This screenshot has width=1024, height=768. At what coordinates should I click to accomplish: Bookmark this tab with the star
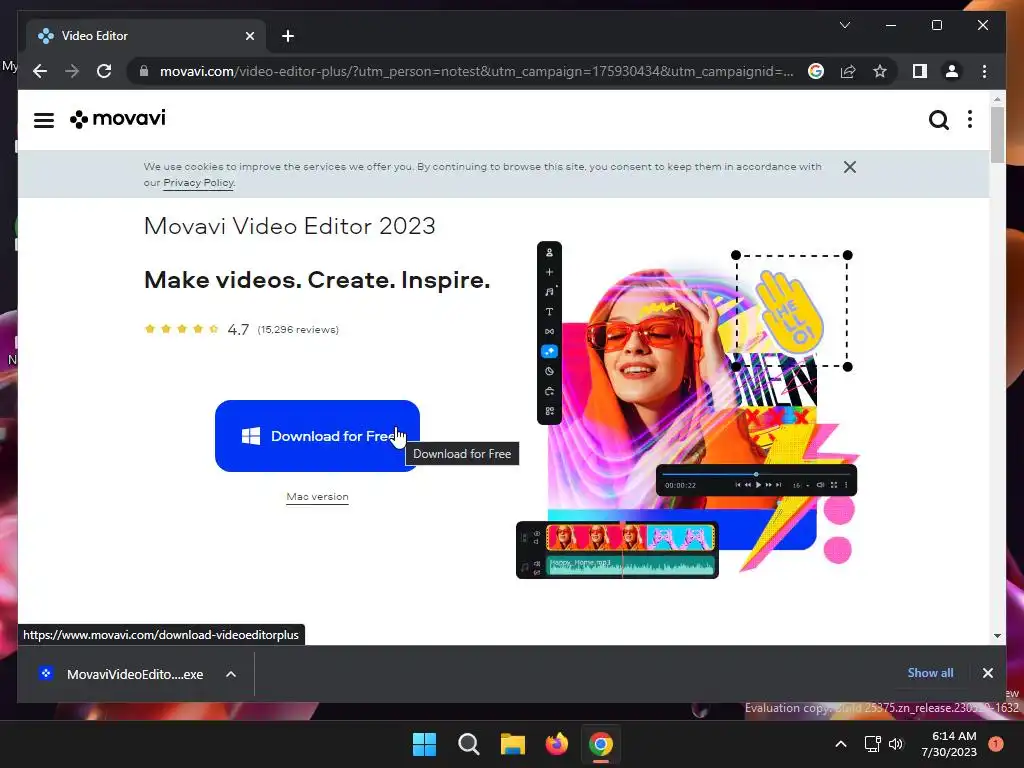click(880, 71)
